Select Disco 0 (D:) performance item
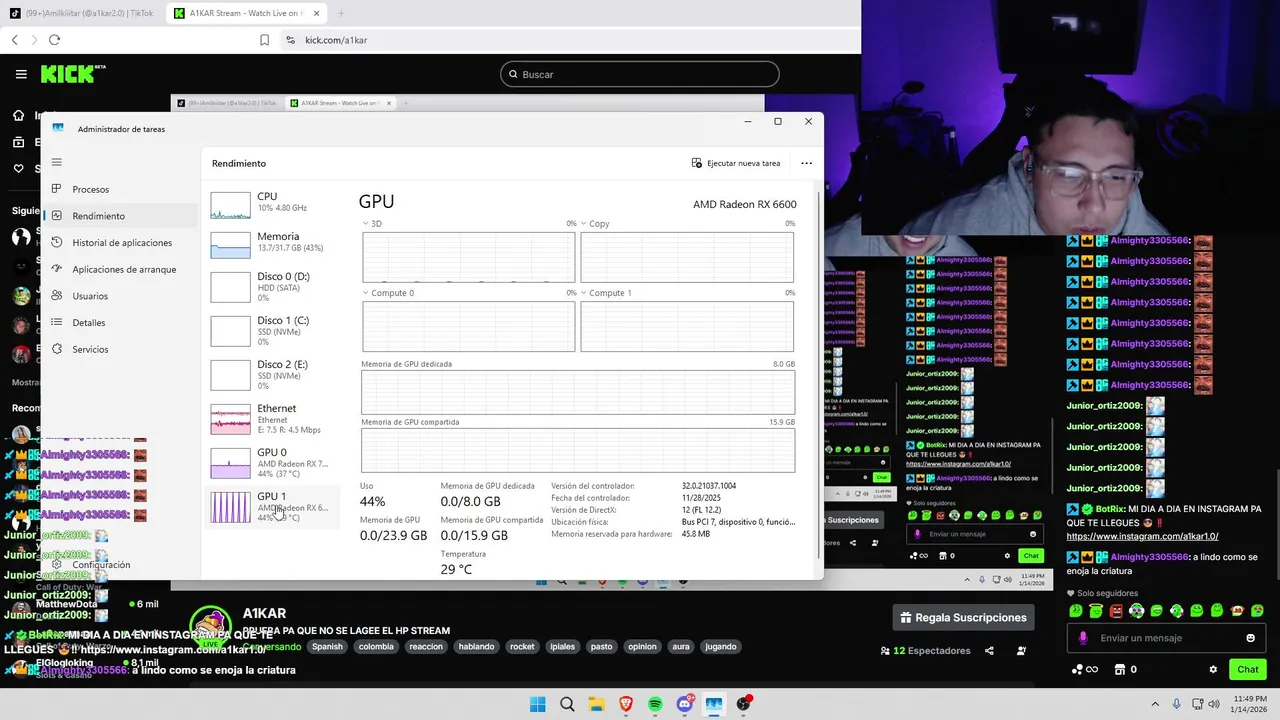The image size is (1280, 720). click(272, 286)
